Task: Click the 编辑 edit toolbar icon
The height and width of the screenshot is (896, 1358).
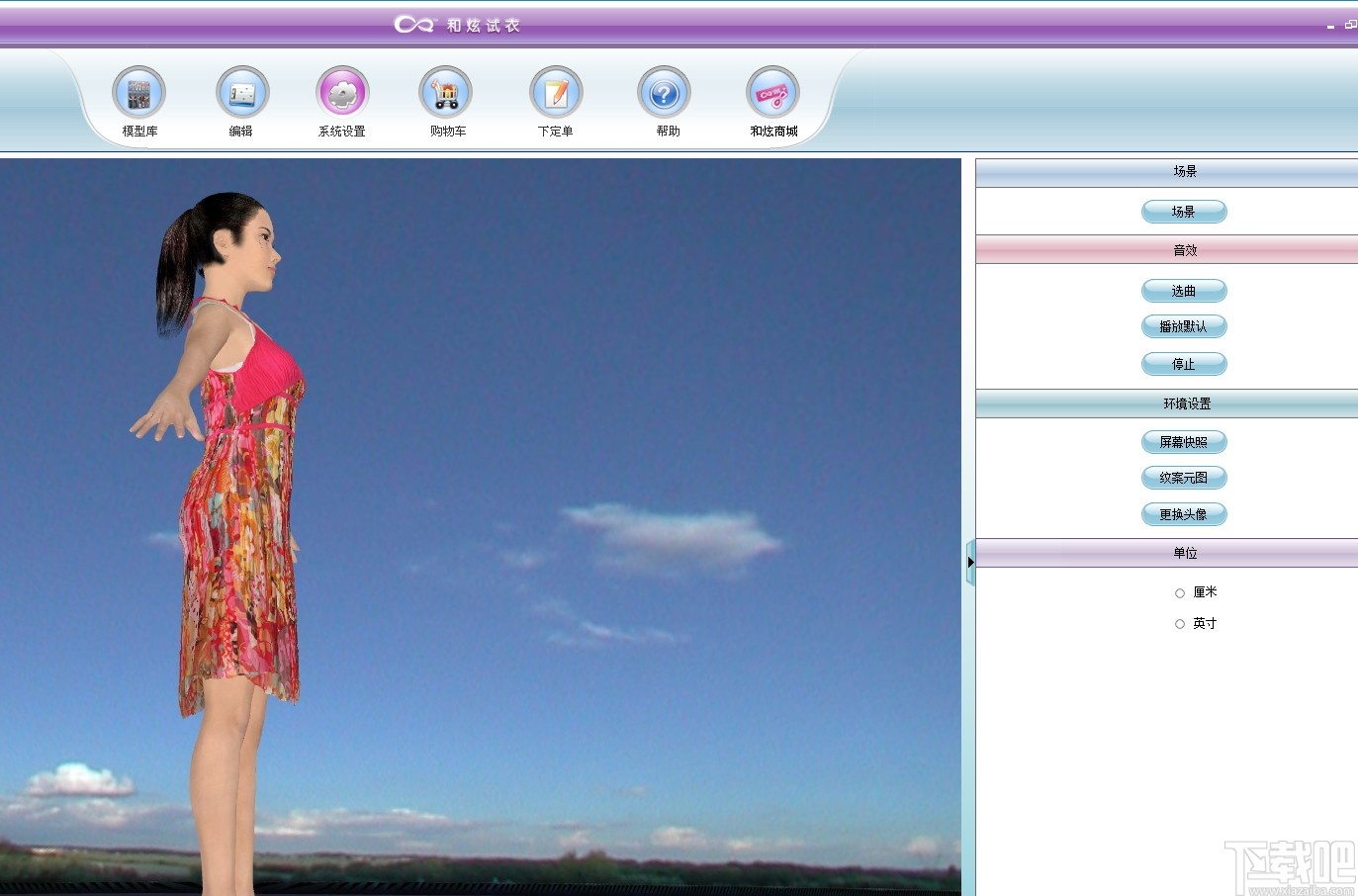Action: [x=242, y=93]
